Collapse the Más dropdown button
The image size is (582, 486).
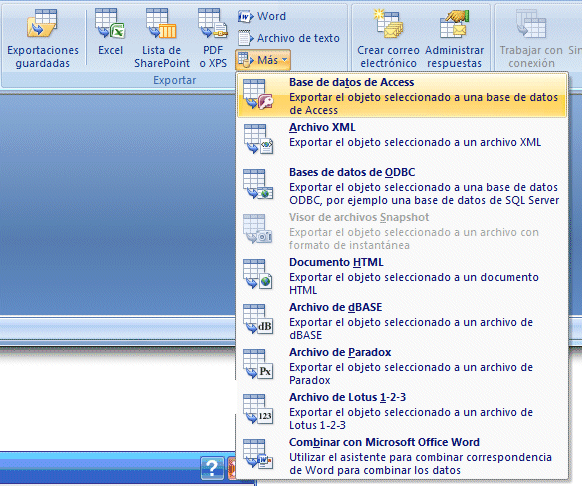click(x=263, y=60)
